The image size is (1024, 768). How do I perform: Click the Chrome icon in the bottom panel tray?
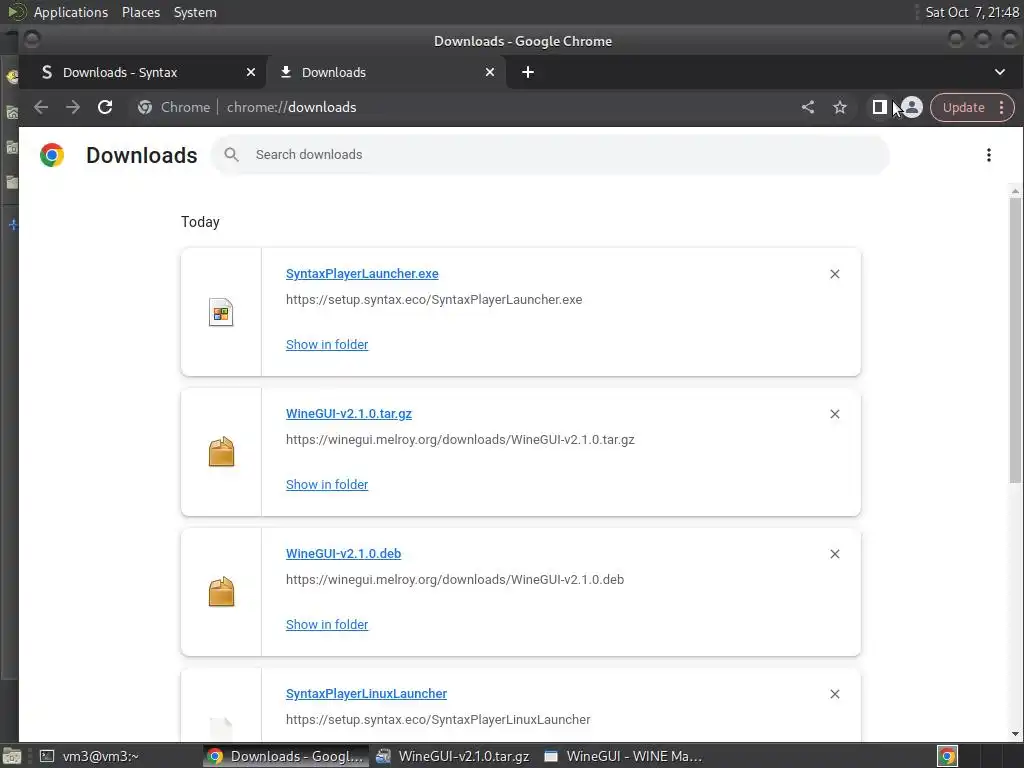click(947, 756)
